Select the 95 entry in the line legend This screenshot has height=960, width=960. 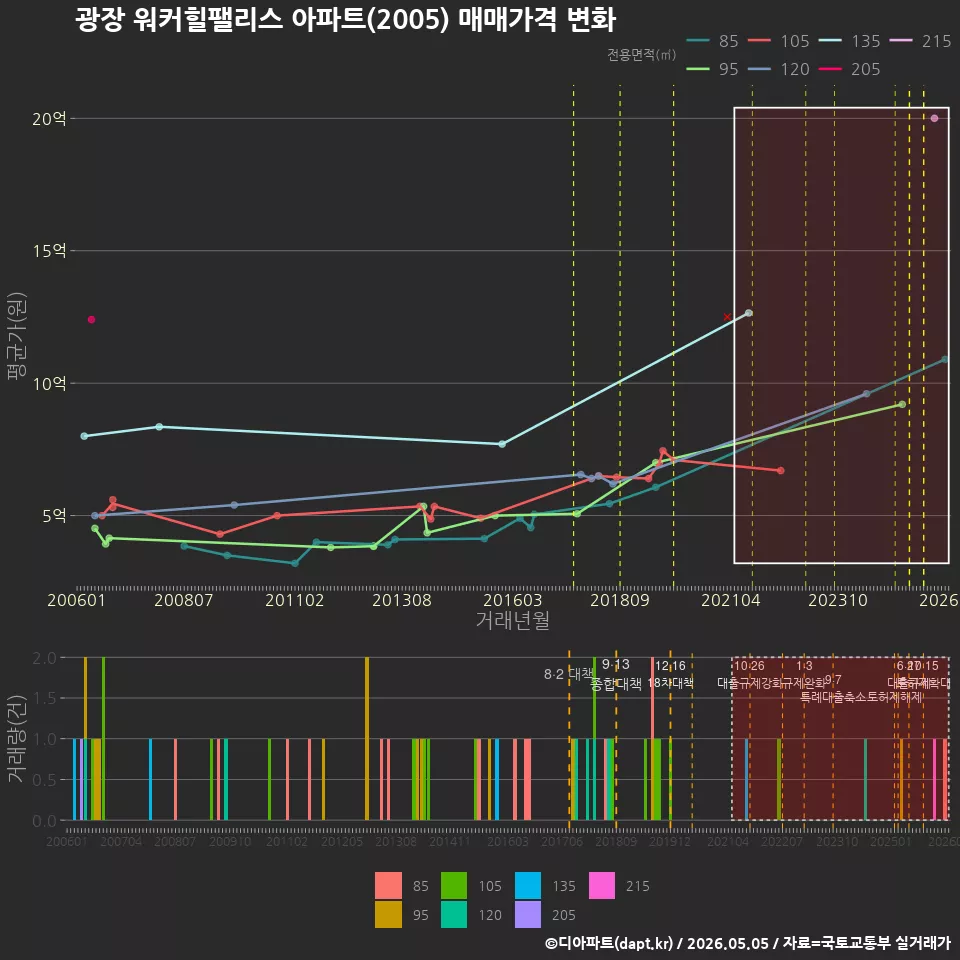712,69
